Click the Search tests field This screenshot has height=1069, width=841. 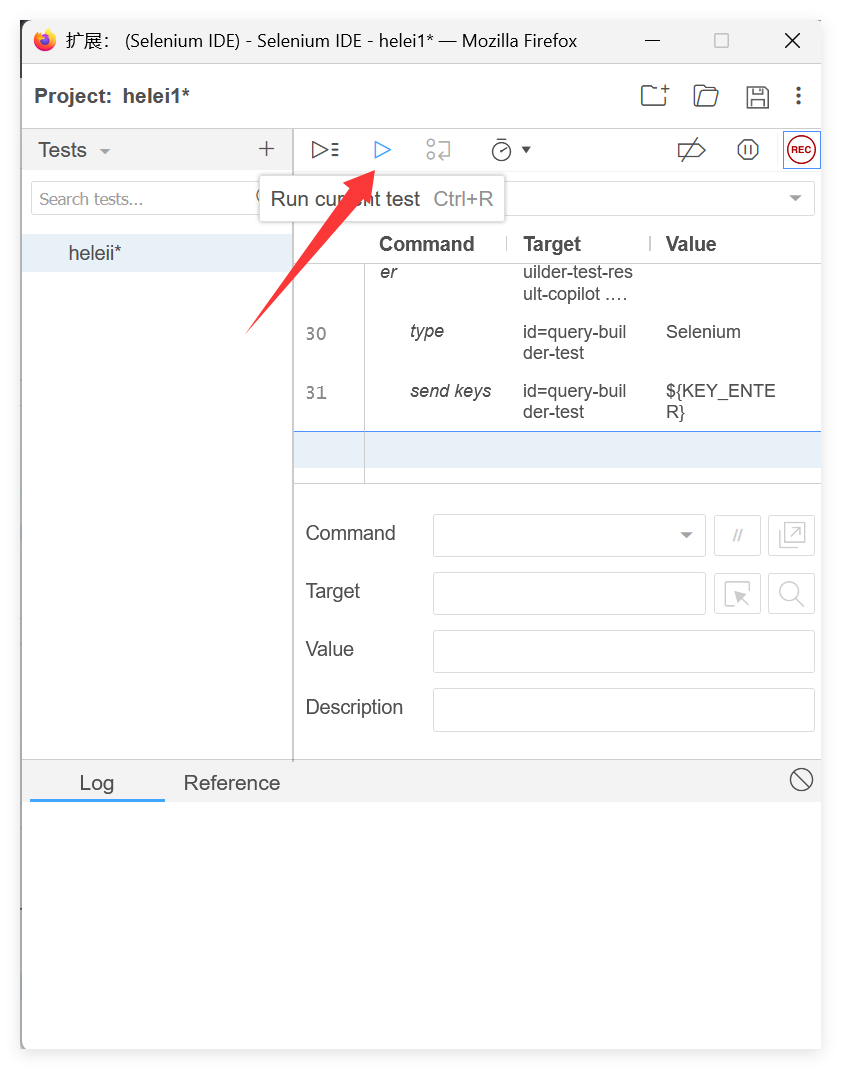point(144,198)
